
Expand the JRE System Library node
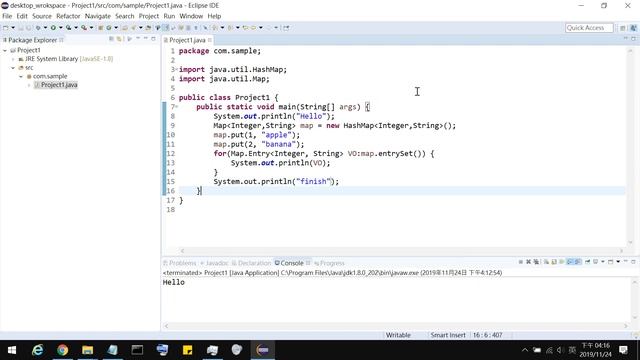point(13,59)
